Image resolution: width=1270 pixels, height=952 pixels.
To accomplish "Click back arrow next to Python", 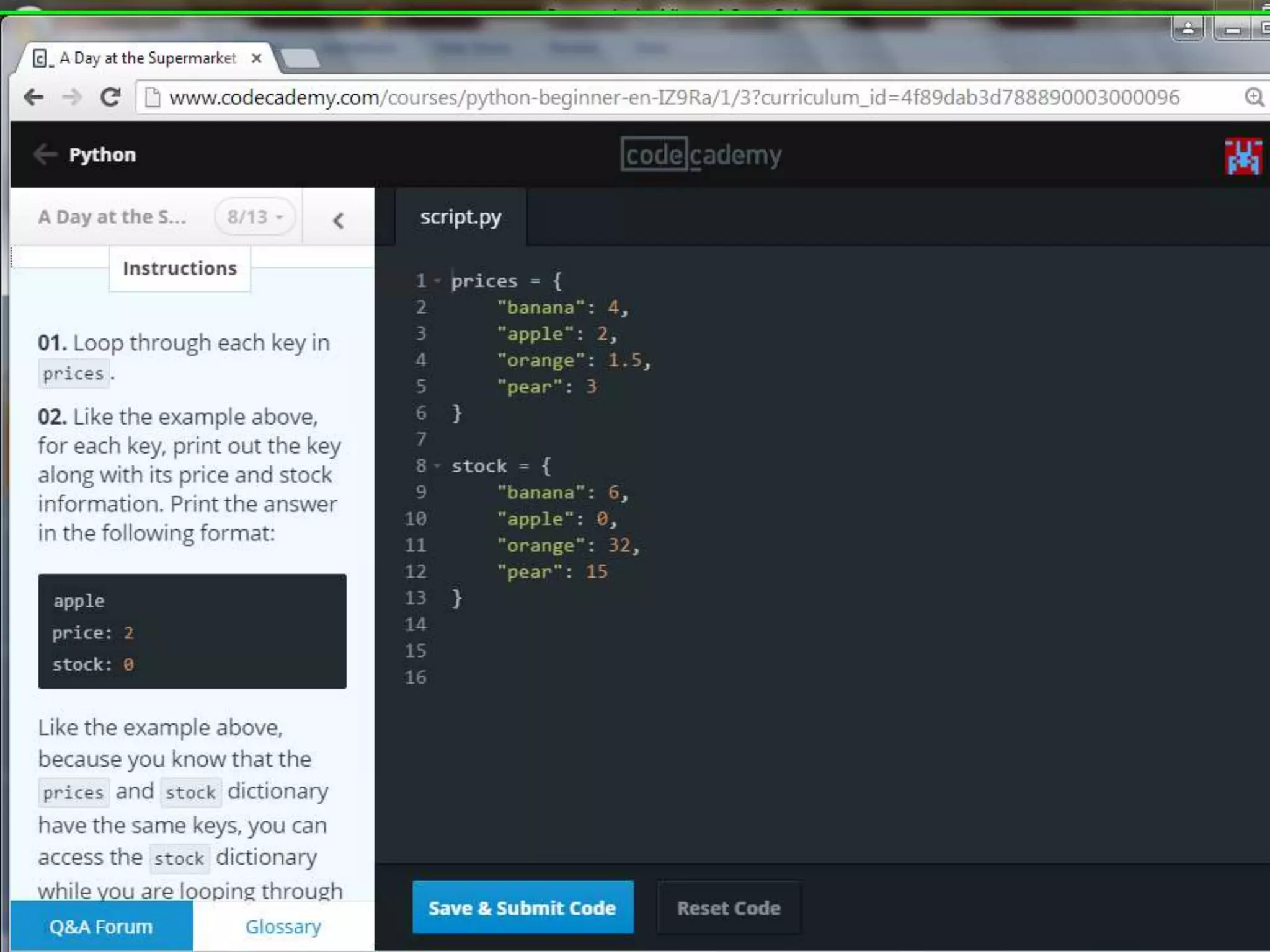I will click(45, 154).
